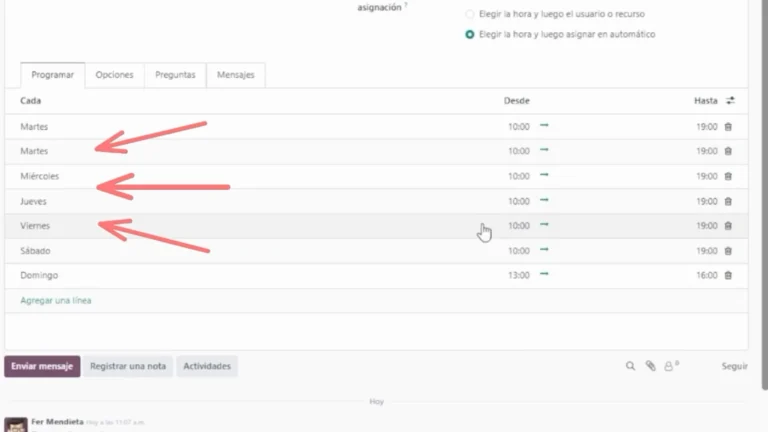Screen dimensions: 768x432
Task: Attach files using the paperclip icon
Action: coord(650,366)
